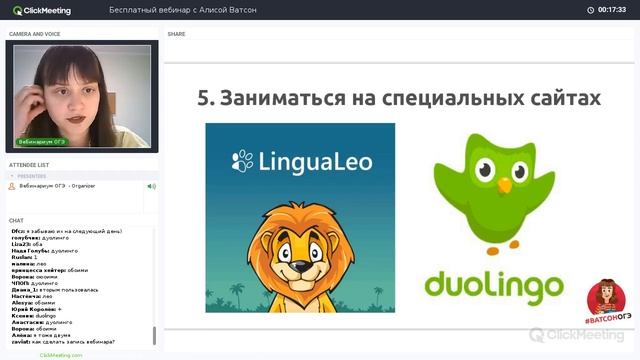The height and width of the screenshot is (360, 640).
Task: Click the chat message from Alesya
Action: coord(33,303)
